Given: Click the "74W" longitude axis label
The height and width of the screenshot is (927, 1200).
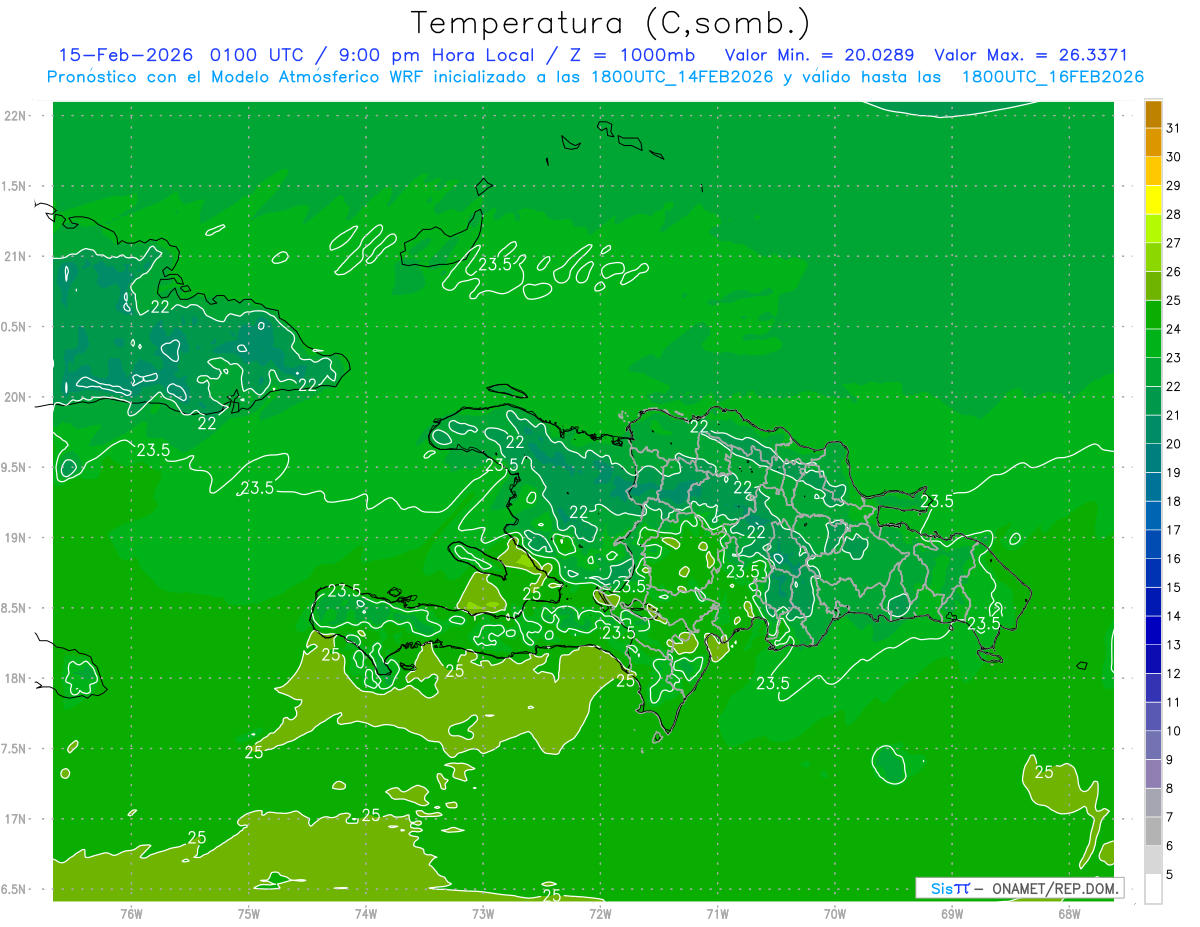Looking at the screenshot, I should click(366, 913).
